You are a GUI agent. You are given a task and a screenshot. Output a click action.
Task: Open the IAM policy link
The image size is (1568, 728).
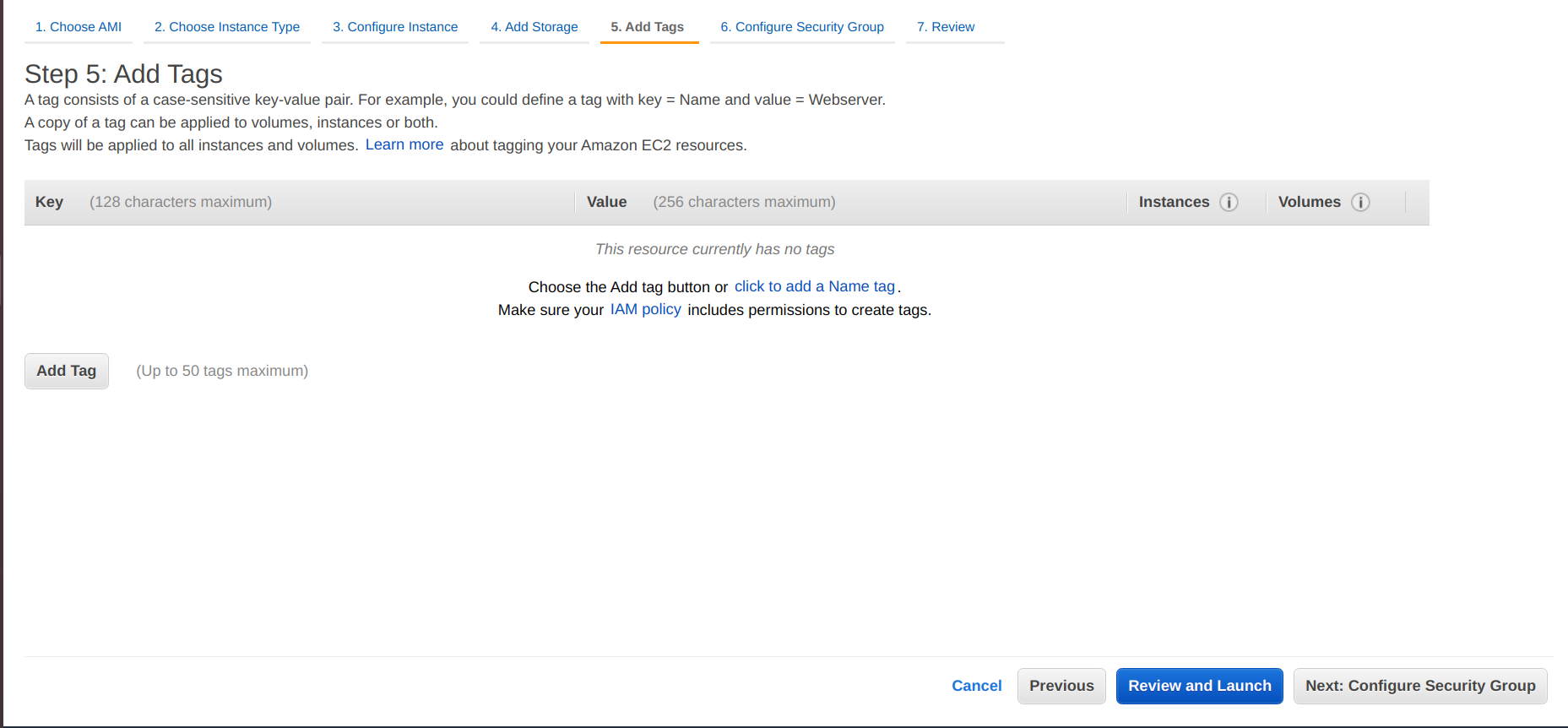(645, 309)
